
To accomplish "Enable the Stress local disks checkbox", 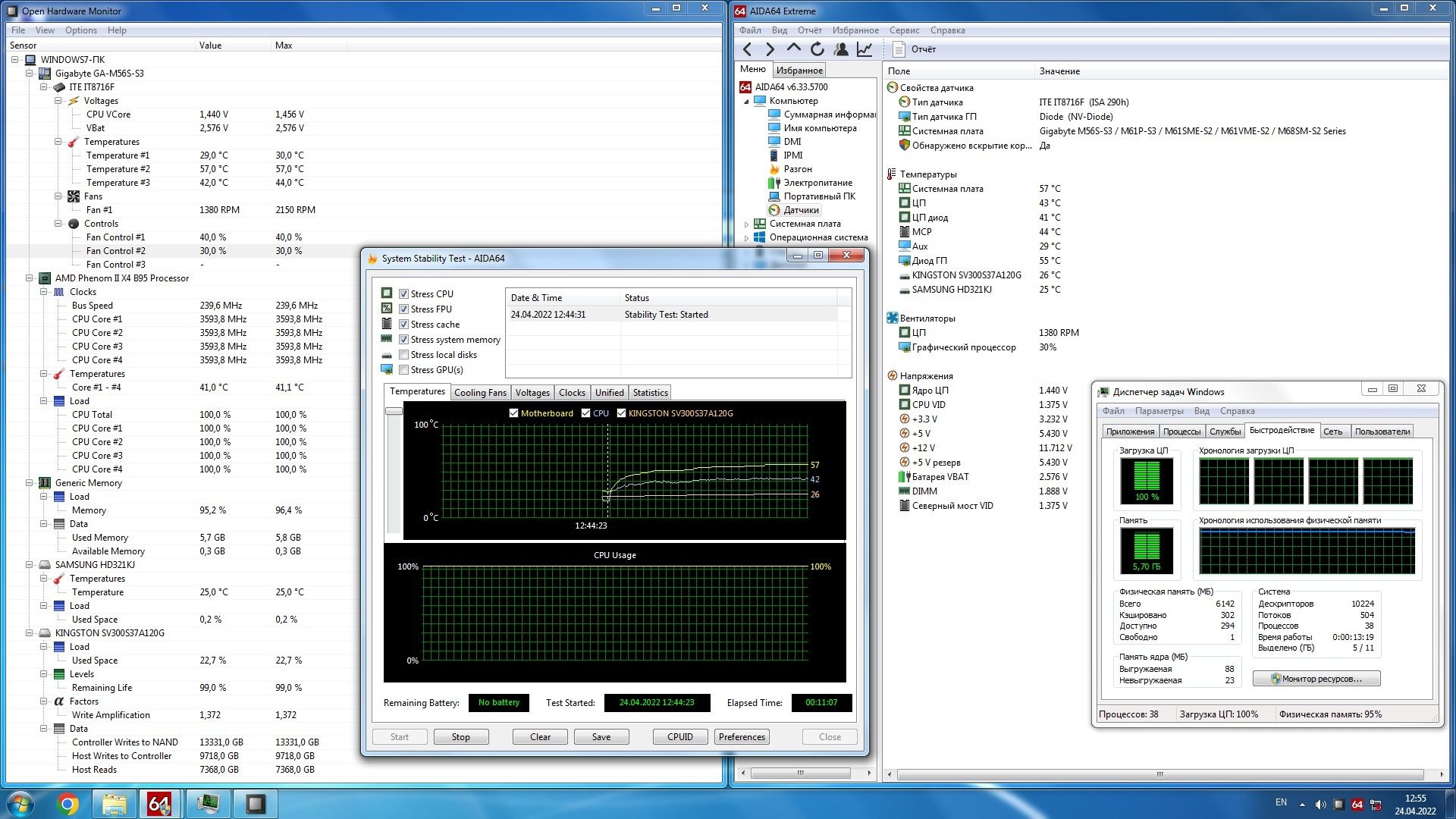I will 404,355.
